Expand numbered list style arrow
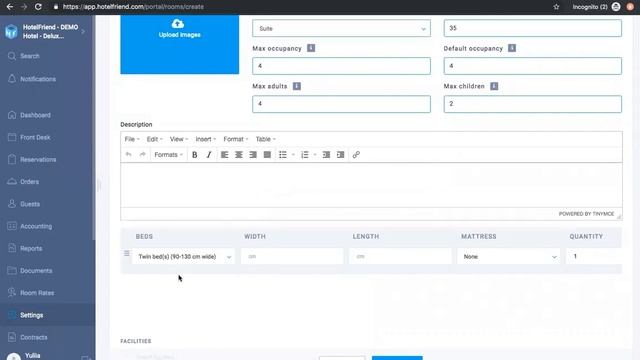 [x=315, y=155]
